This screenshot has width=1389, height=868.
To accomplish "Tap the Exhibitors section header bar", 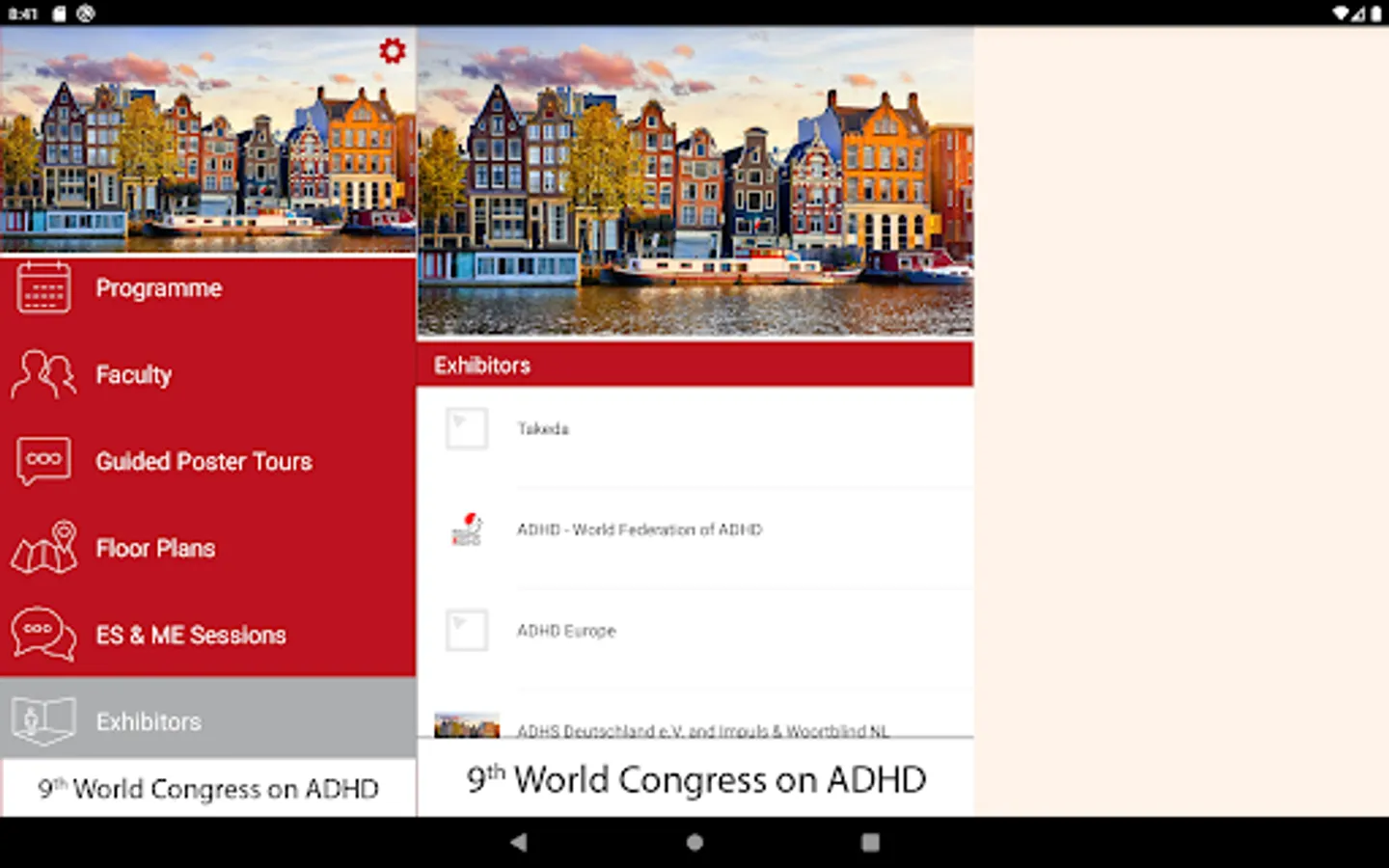I will point(694,365).
